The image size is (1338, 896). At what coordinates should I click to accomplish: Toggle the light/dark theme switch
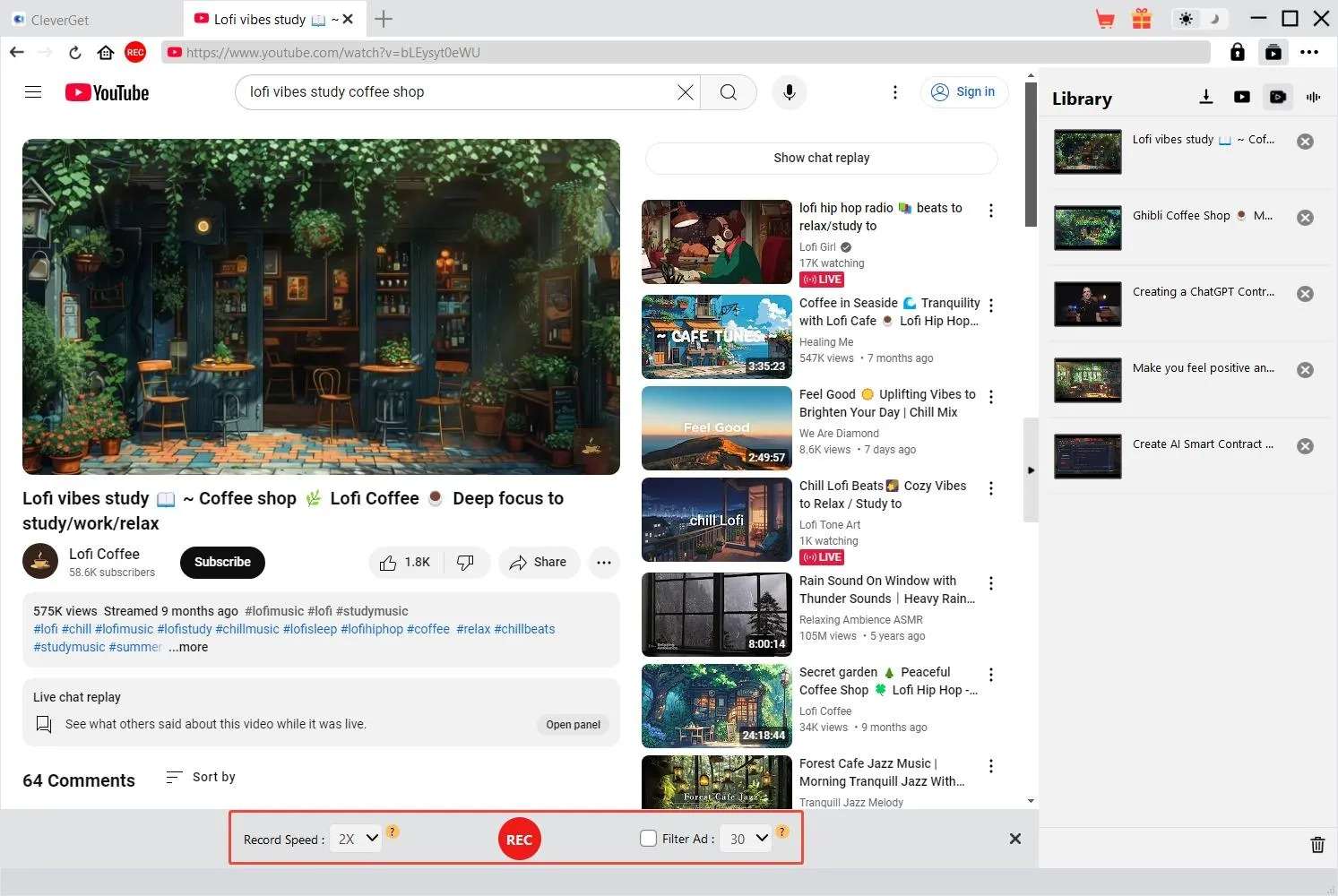click(x=1199, y=19)
